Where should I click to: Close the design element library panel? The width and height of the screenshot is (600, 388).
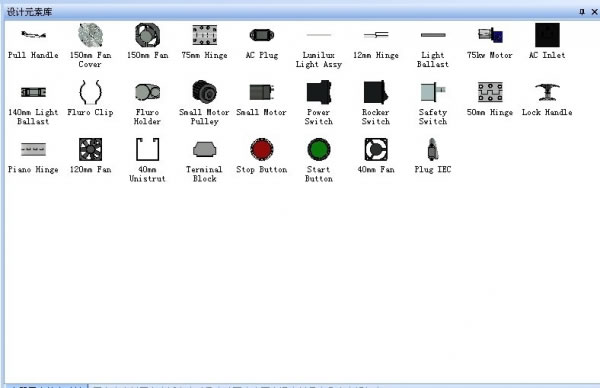click(595, 12)
